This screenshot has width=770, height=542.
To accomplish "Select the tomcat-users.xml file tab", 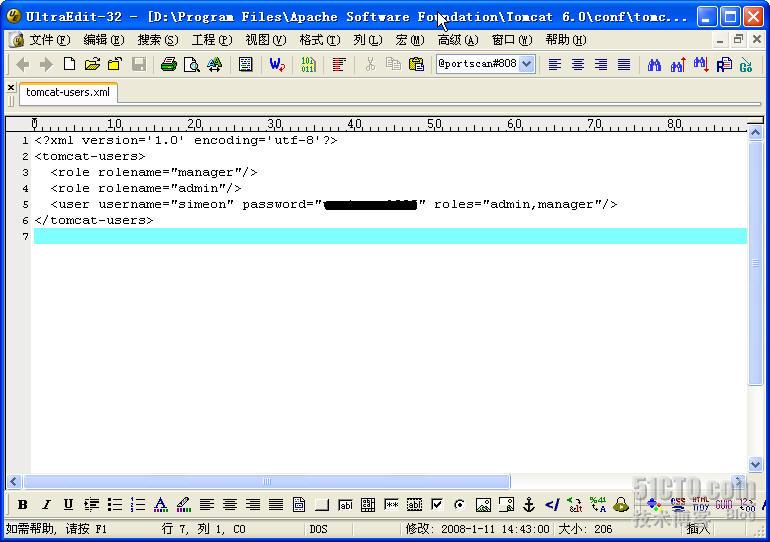I will click(68, 92).
